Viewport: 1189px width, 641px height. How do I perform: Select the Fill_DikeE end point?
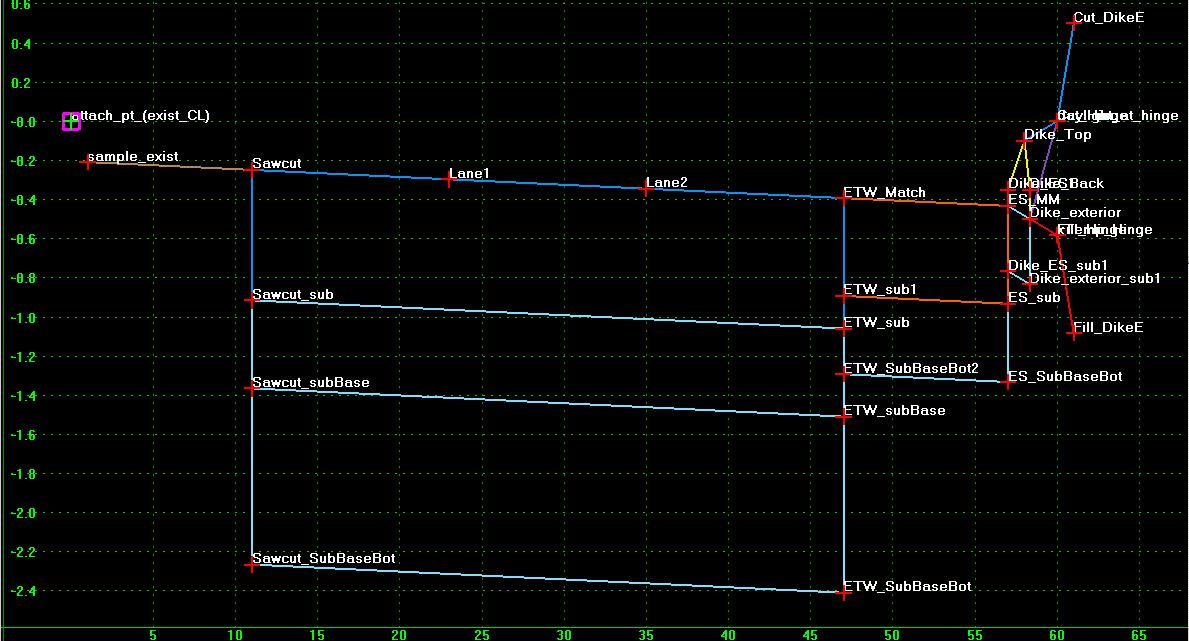tap(1074, 332)
